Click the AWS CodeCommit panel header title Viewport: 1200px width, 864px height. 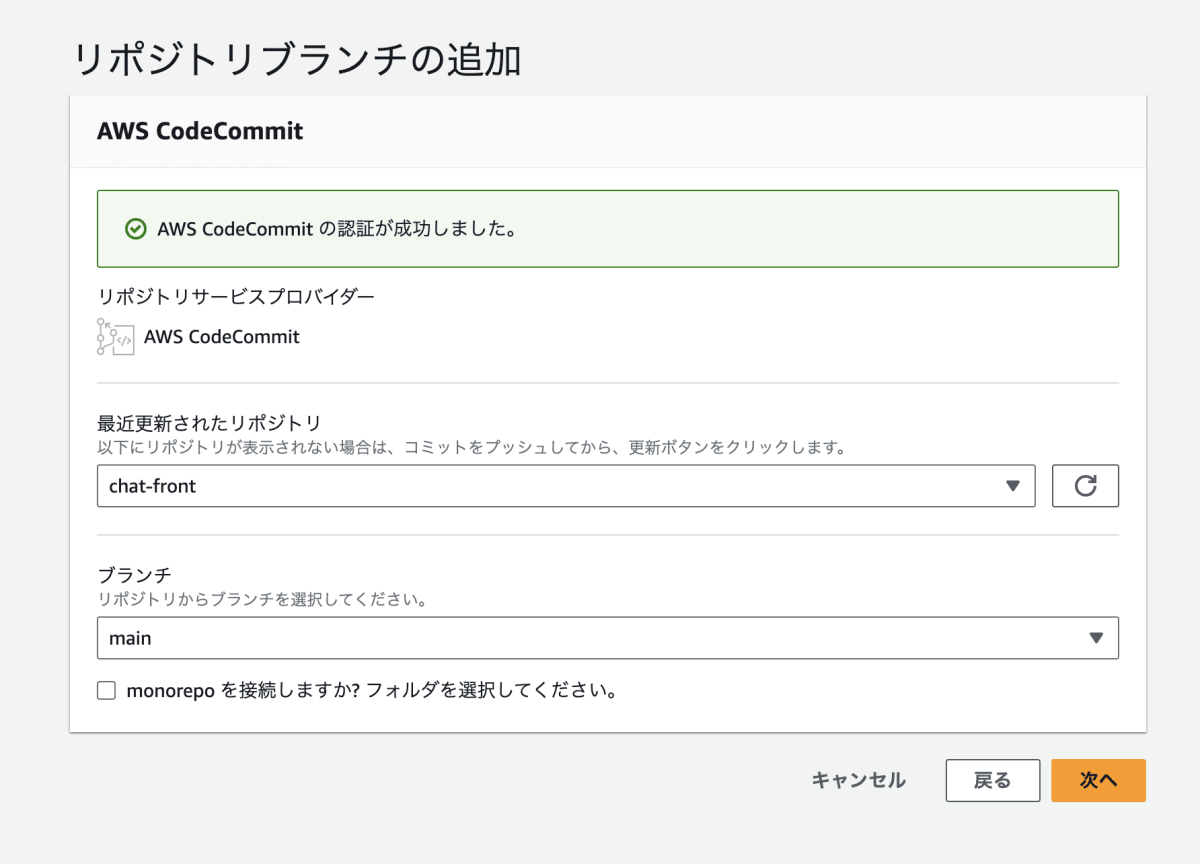(x=200, y=131)
